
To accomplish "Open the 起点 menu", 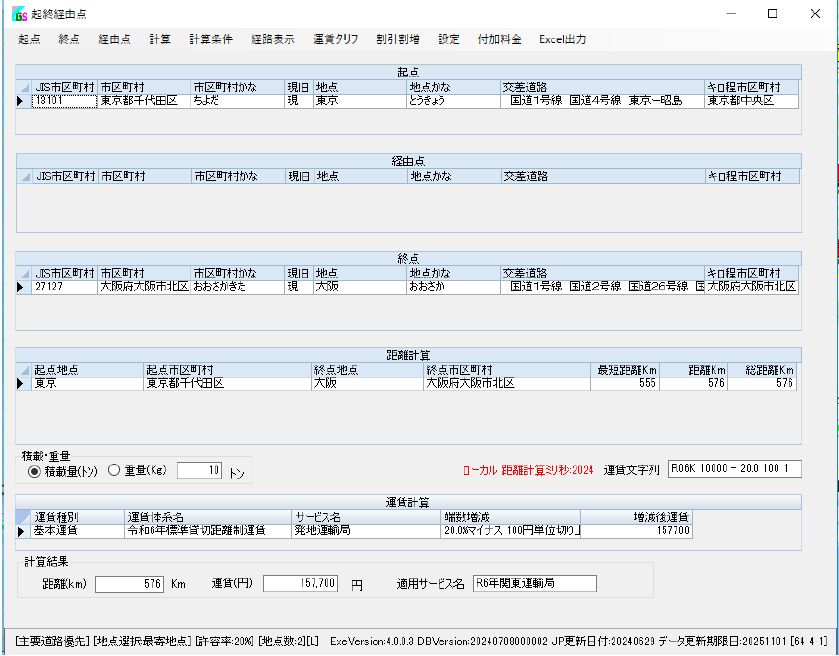I will point(29,40).
